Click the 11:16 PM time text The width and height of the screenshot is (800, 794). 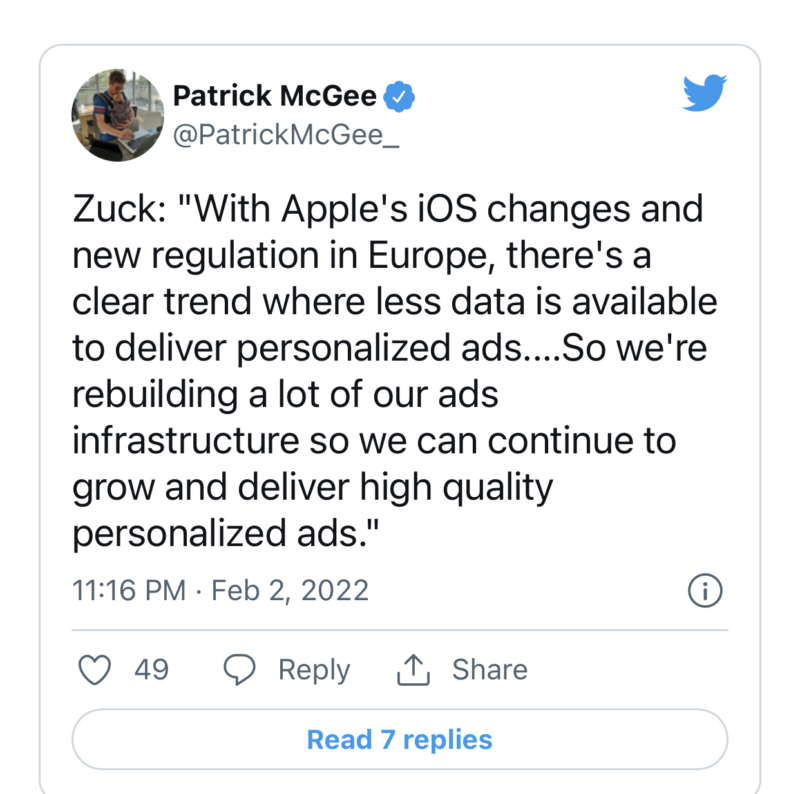coord(129,590)
